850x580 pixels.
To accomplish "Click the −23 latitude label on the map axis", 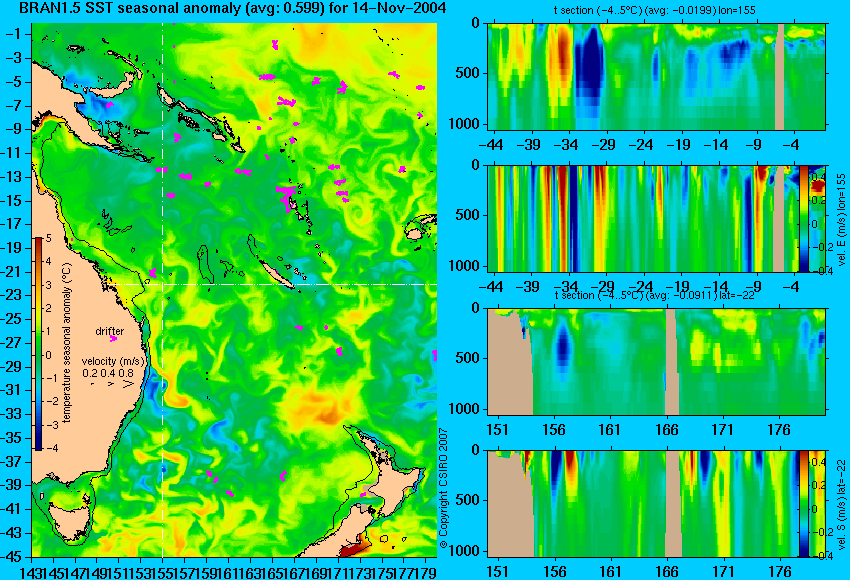I will [13, 295].
